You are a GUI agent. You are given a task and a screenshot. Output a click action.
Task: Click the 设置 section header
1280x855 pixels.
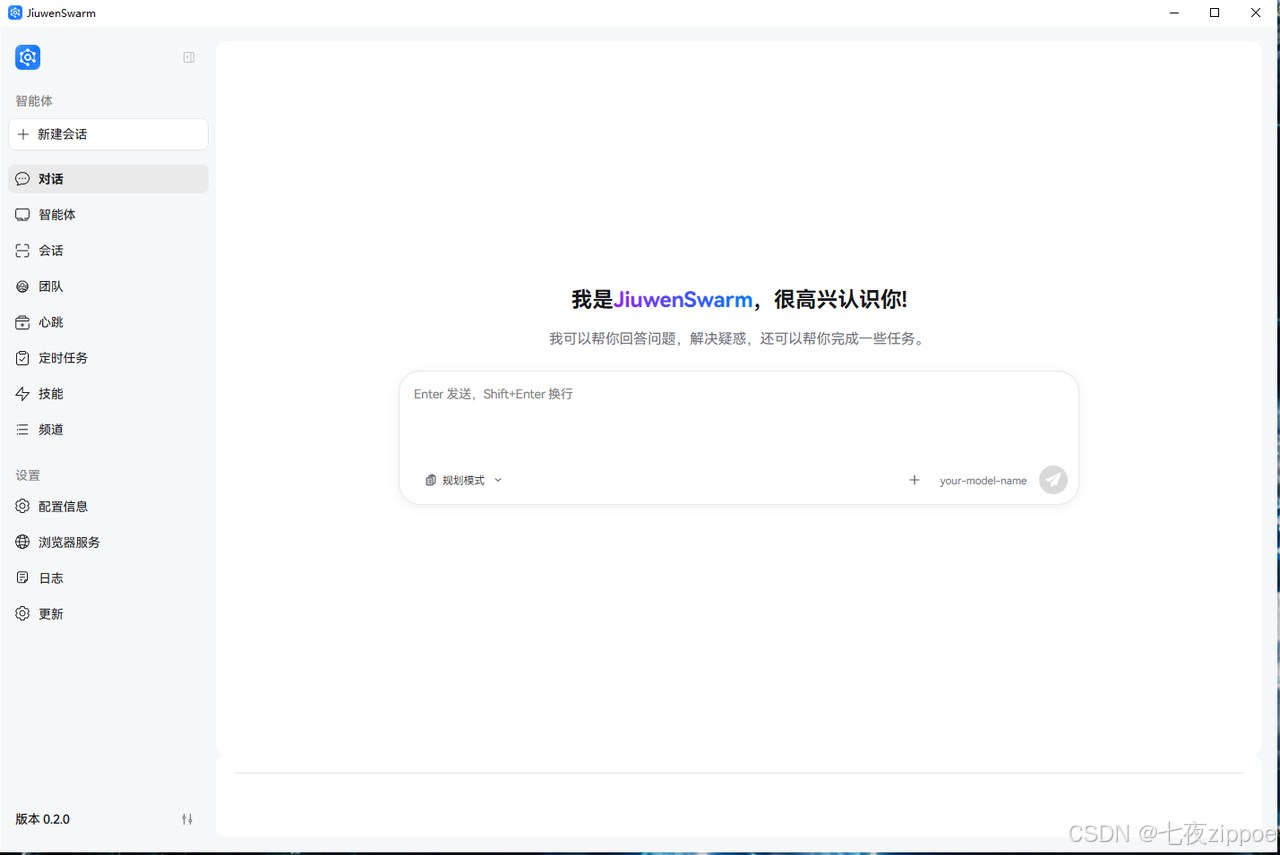click(28, 475)
